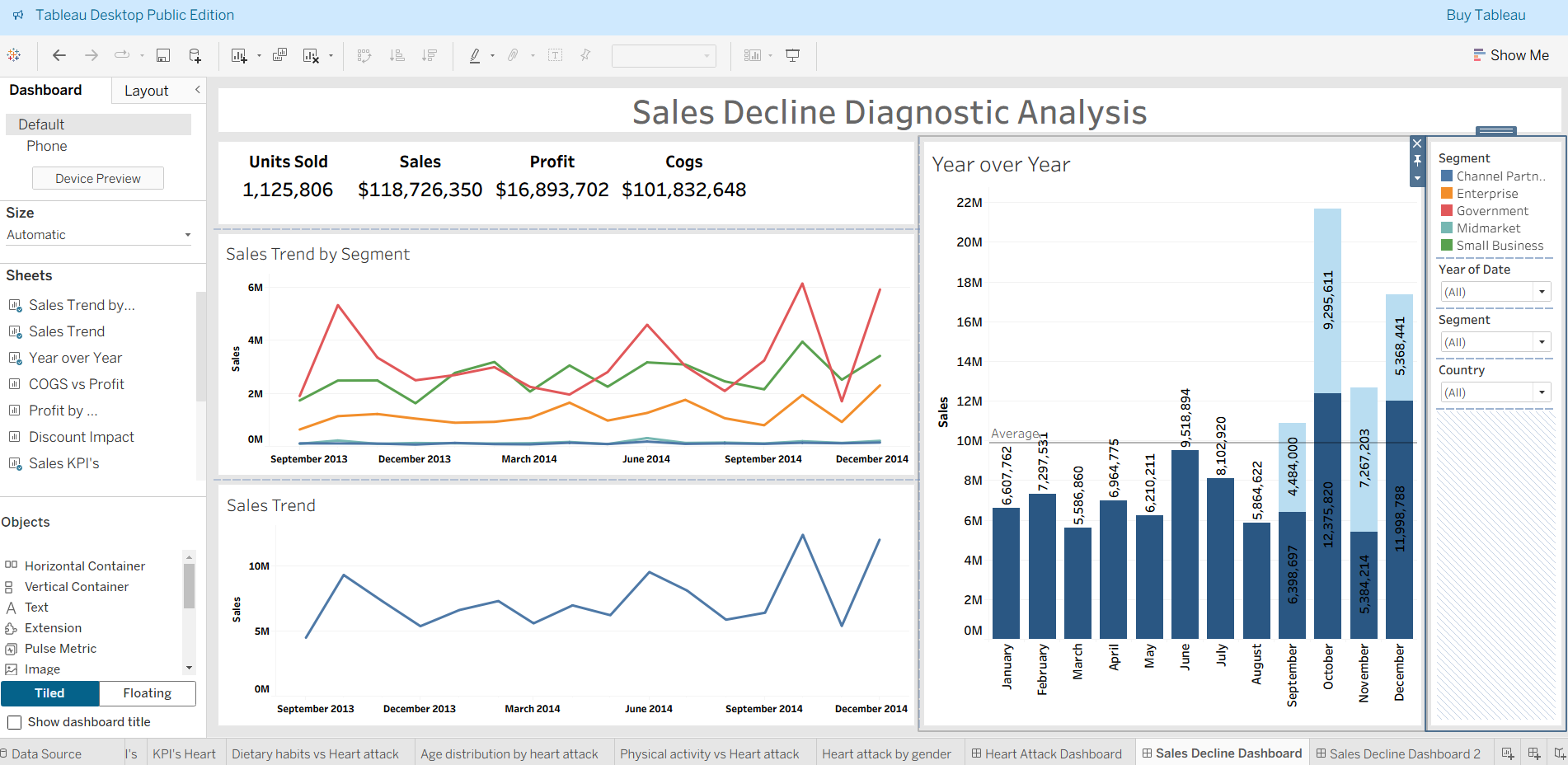Click the Objects list scrollbar down arrow

pyautogui.click(x=189, y=669)
